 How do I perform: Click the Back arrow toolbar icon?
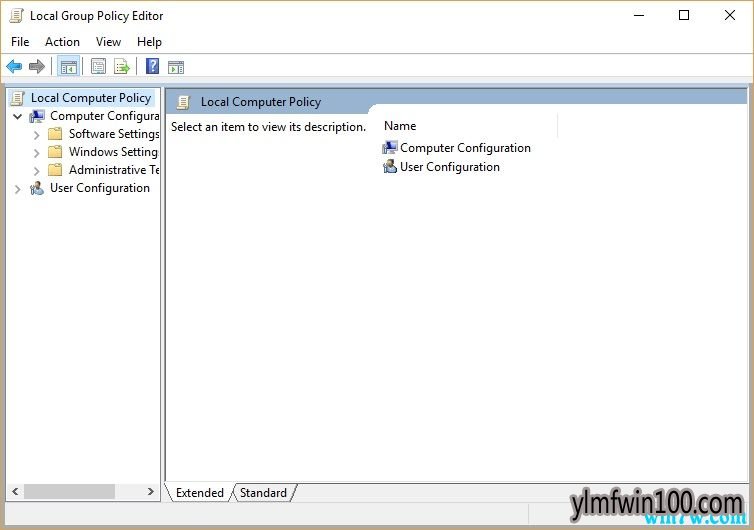point(14,66)
